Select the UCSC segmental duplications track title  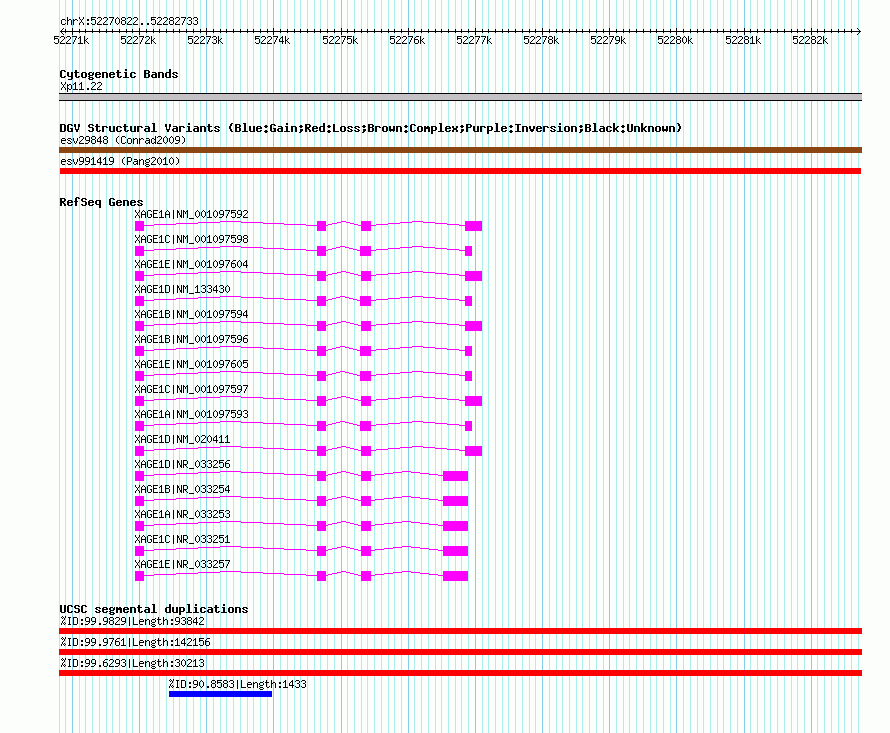click(154, 609)
